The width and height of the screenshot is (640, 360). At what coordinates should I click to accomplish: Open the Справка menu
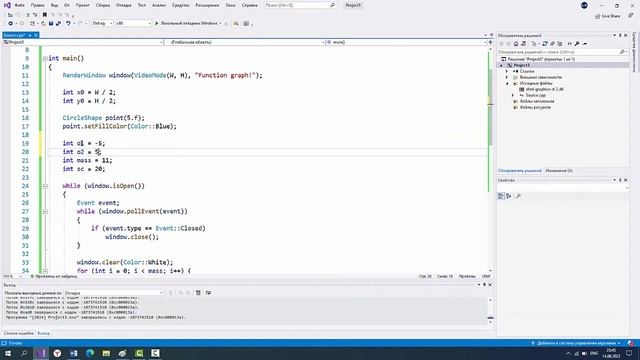point(249,5)
